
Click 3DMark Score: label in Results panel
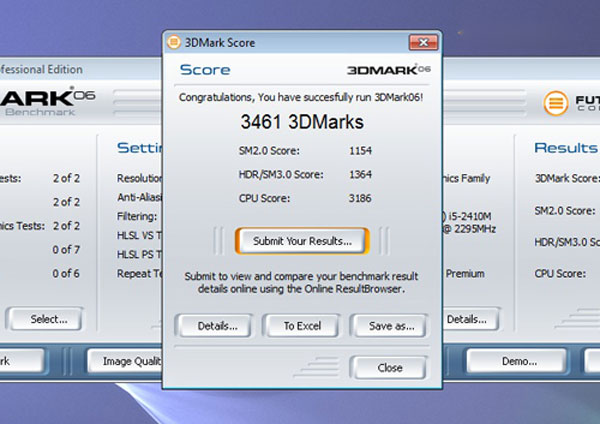click(566, 178)
